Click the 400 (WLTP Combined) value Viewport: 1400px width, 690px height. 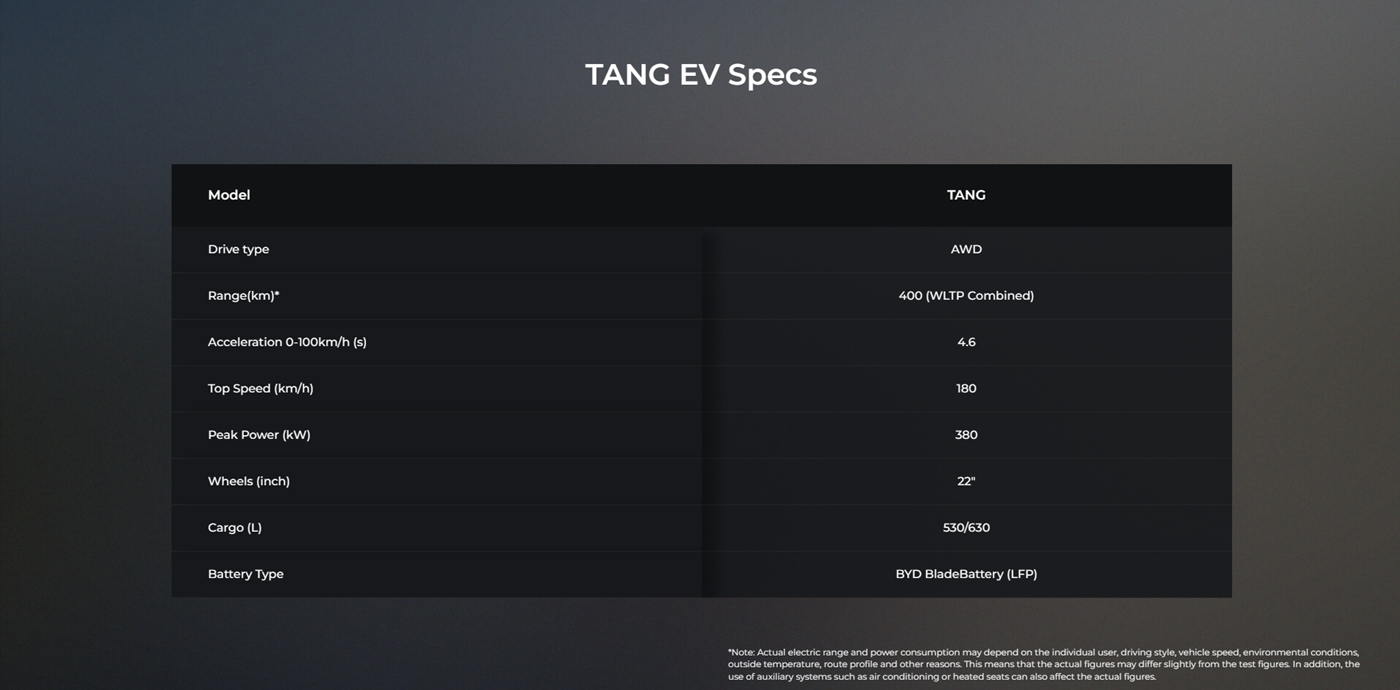point(966,296)
